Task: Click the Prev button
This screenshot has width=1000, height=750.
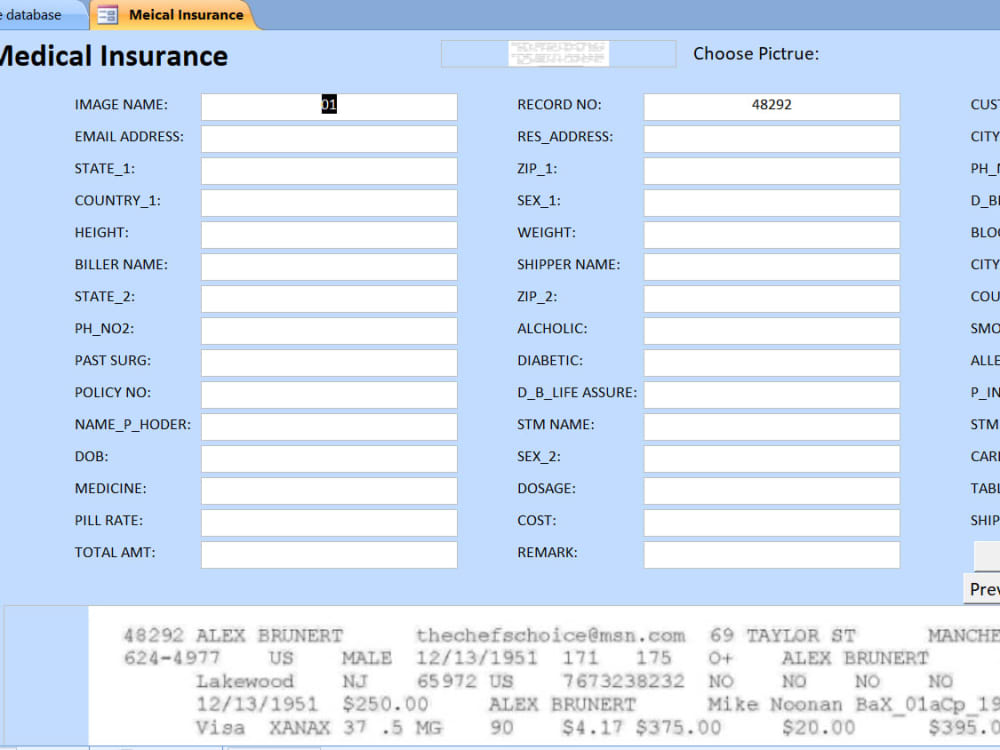Action: point(982,589)
